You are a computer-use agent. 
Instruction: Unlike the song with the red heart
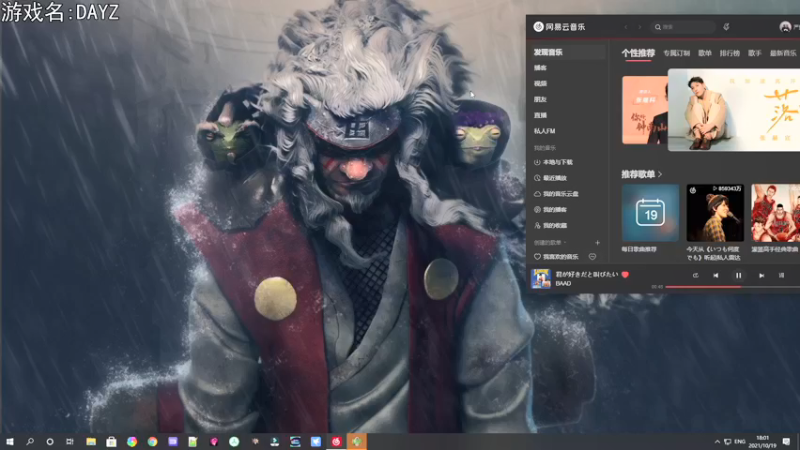[625, 274]
